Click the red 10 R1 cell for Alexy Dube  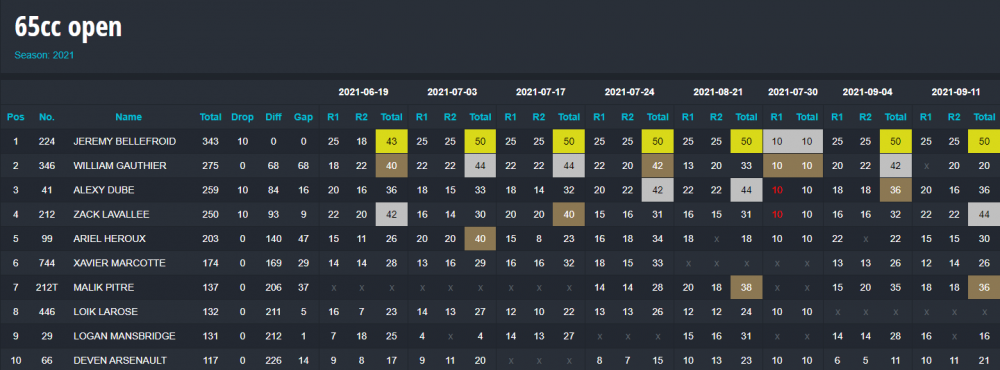point(777,190)
